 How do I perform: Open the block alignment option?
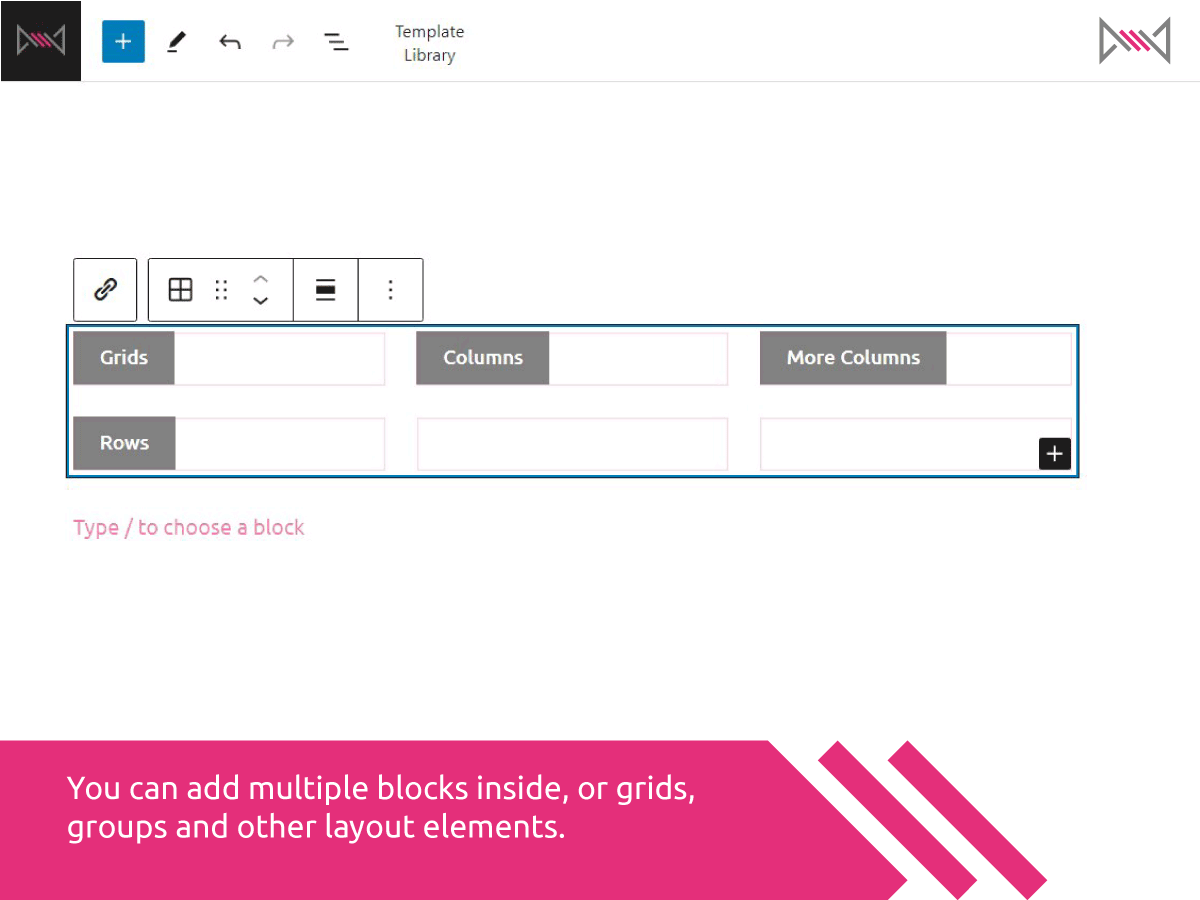(325, 290)
